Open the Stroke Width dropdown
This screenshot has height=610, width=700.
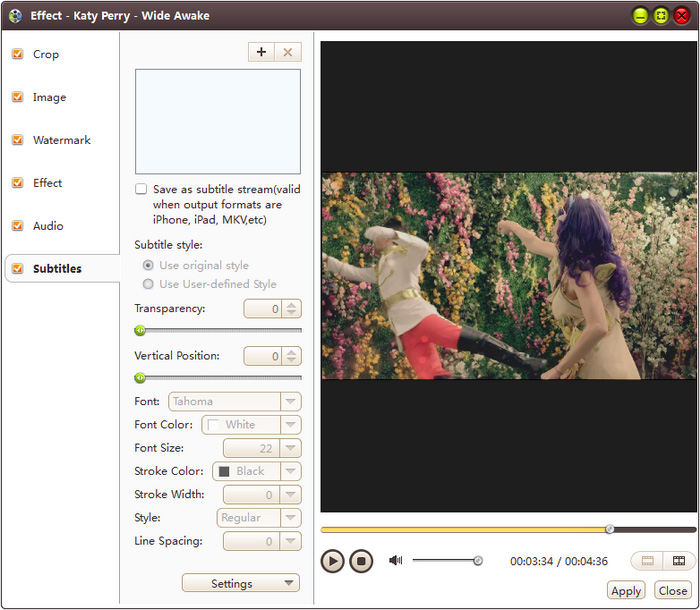tap(262, 494)
